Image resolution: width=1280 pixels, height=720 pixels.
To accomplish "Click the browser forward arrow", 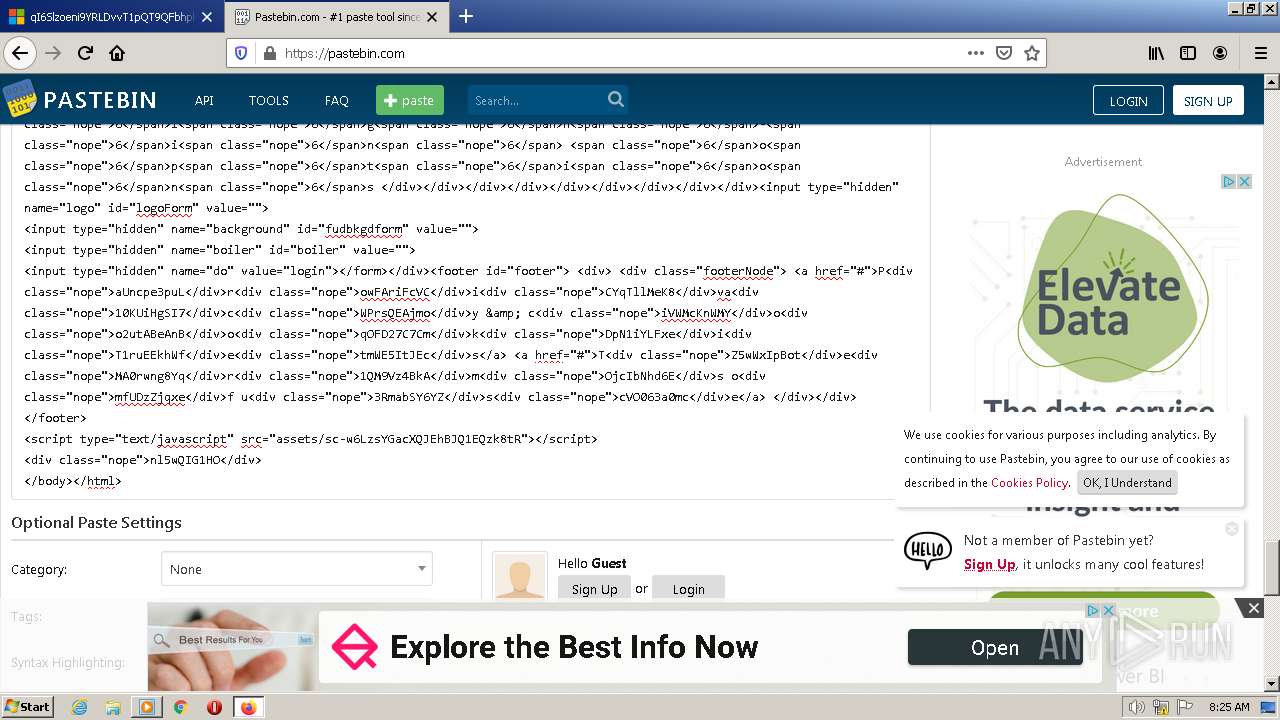I will coord(53,53).
